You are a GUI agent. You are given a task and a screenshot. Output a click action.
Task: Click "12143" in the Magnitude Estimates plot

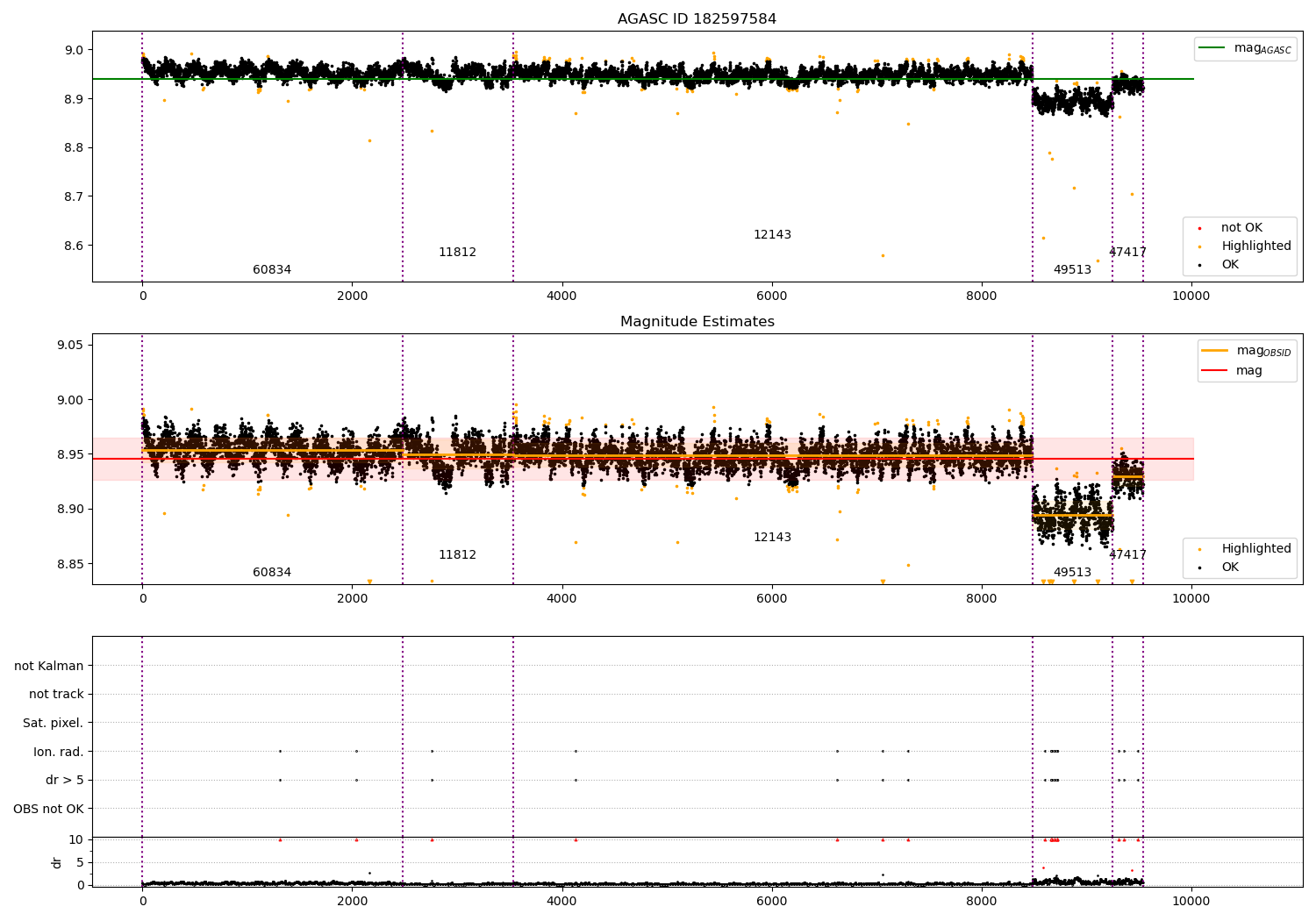[772, 538]
